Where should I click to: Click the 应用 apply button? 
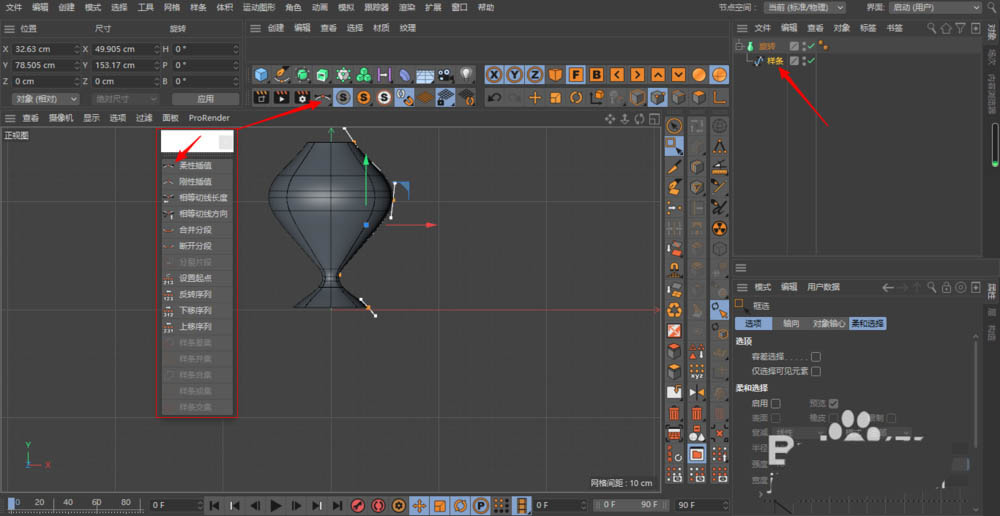205,99
